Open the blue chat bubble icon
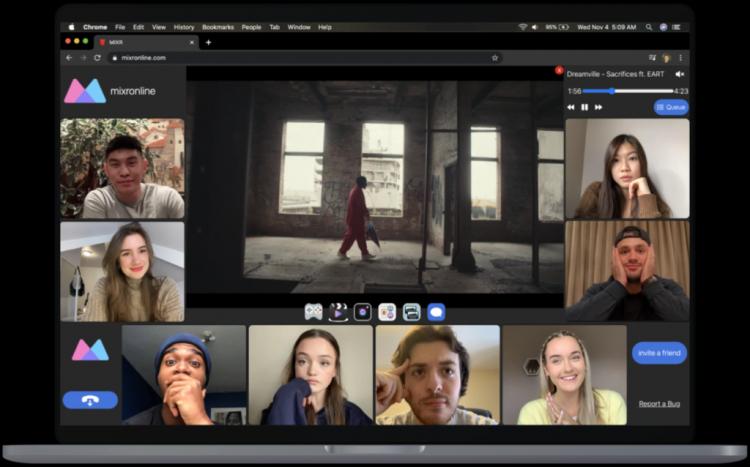750x467 pixels. (436, 312)
